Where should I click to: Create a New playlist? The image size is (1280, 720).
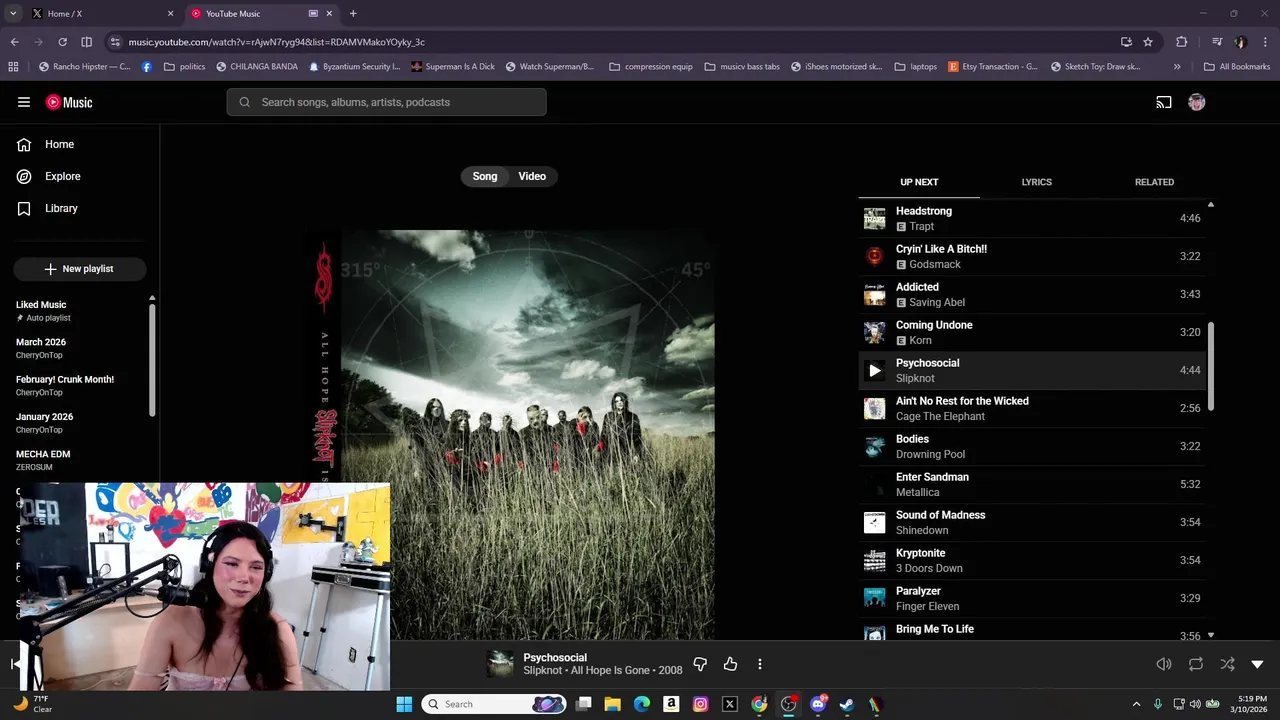click(80, 269)
